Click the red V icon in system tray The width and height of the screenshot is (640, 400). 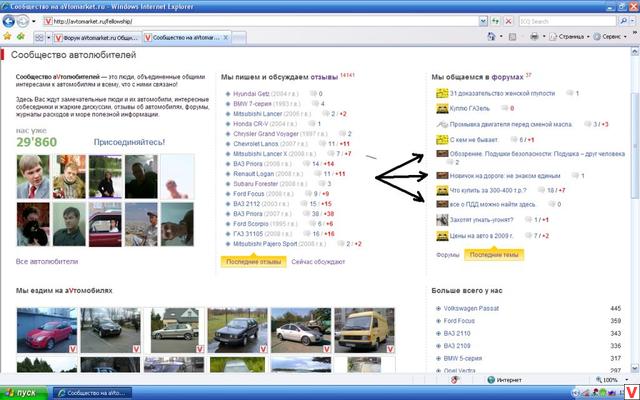tap(632, 393)
